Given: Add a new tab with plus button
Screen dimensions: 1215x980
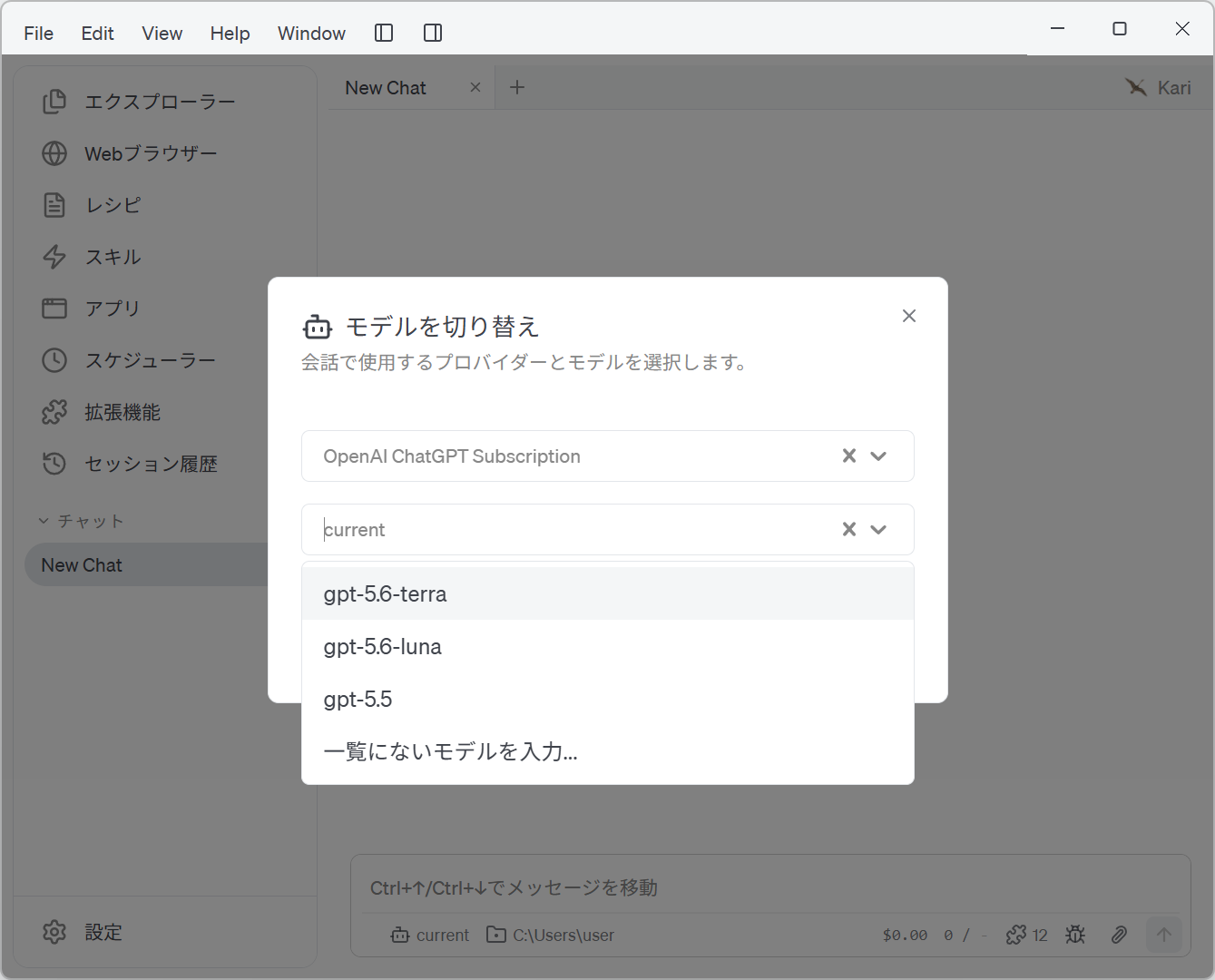Looking at the screenshot, I should pos(517,87).
